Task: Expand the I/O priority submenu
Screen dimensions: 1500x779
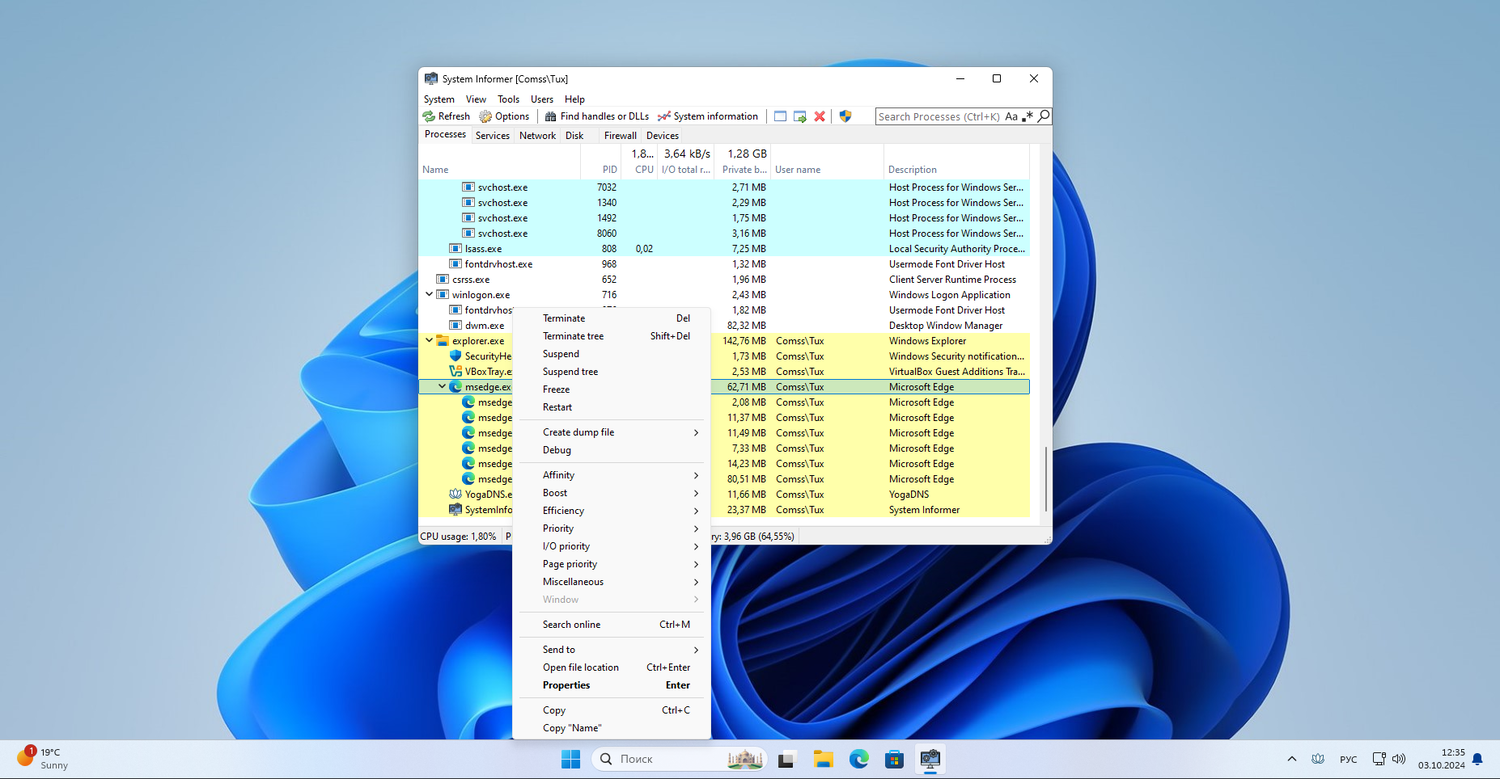Action: click(x=611, y=546)
